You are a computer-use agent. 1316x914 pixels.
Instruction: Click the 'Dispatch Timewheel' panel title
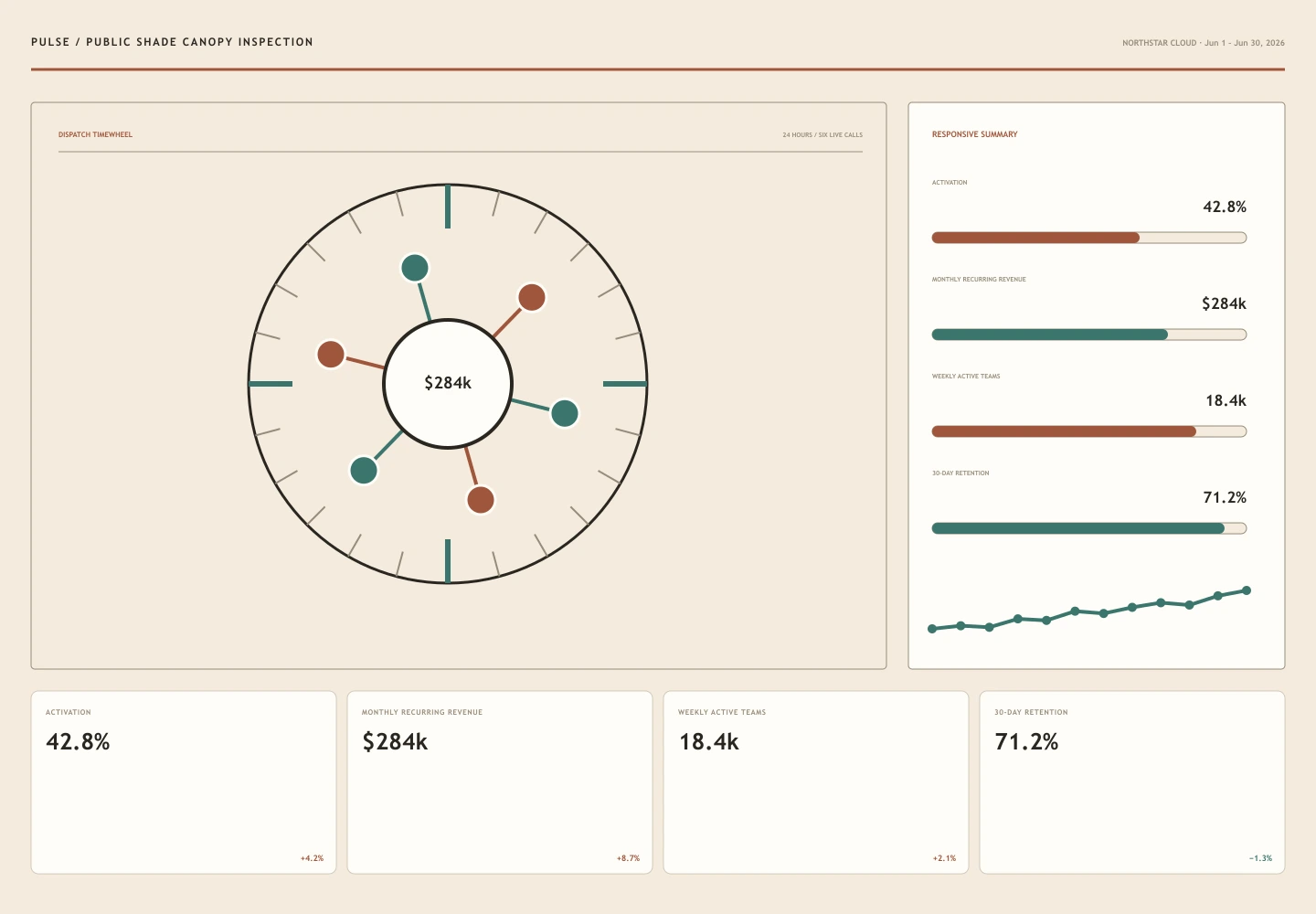(95, 134)
